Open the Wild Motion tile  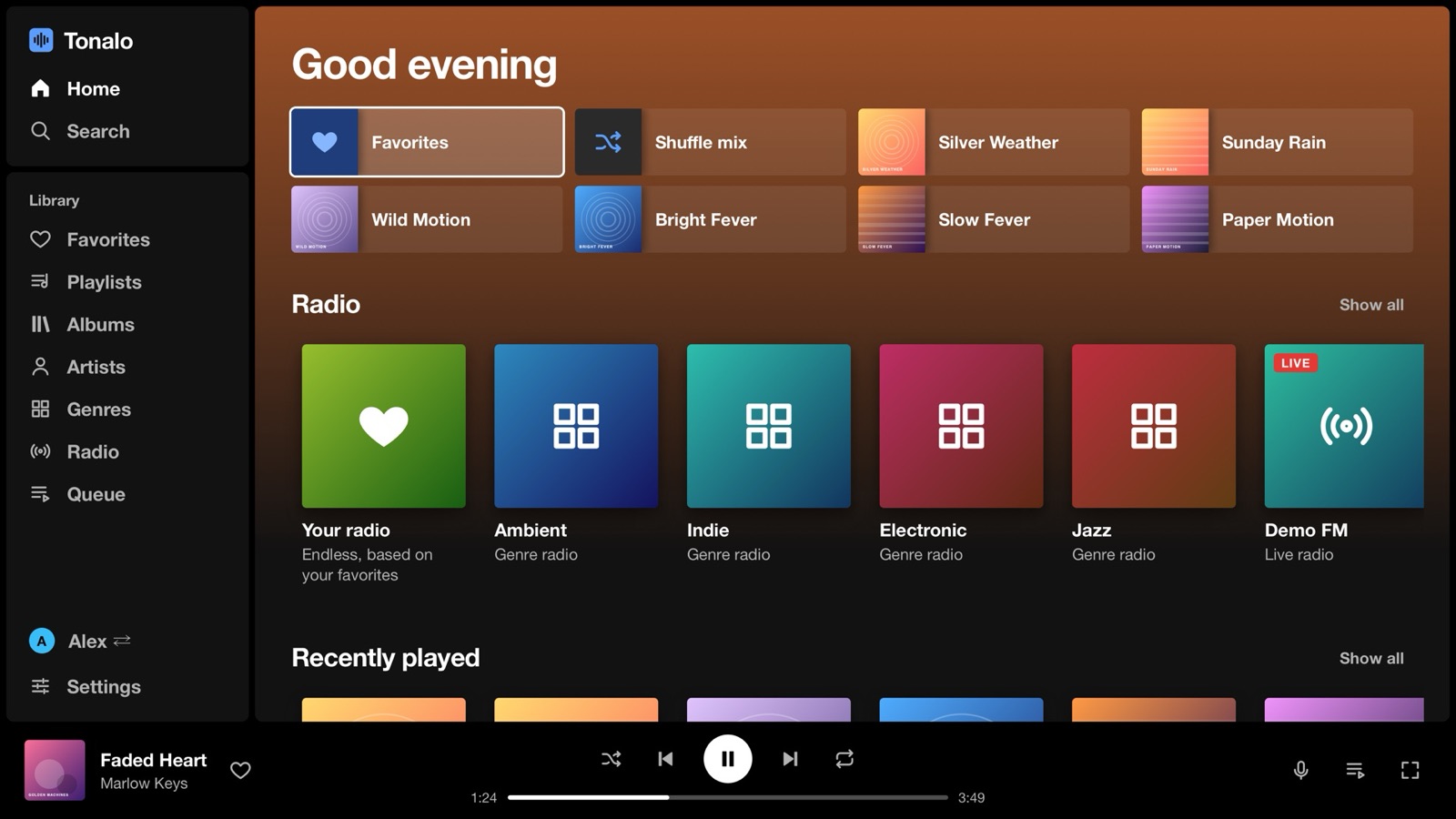coord(427,219)
